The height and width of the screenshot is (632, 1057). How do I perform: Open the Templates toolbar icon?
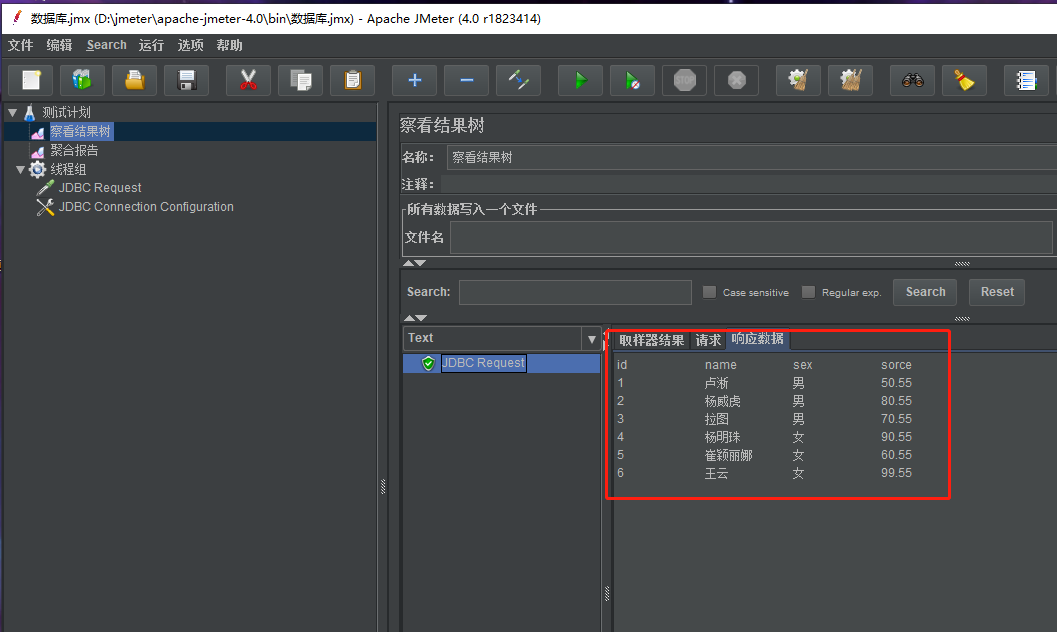(x=82, y=80)
